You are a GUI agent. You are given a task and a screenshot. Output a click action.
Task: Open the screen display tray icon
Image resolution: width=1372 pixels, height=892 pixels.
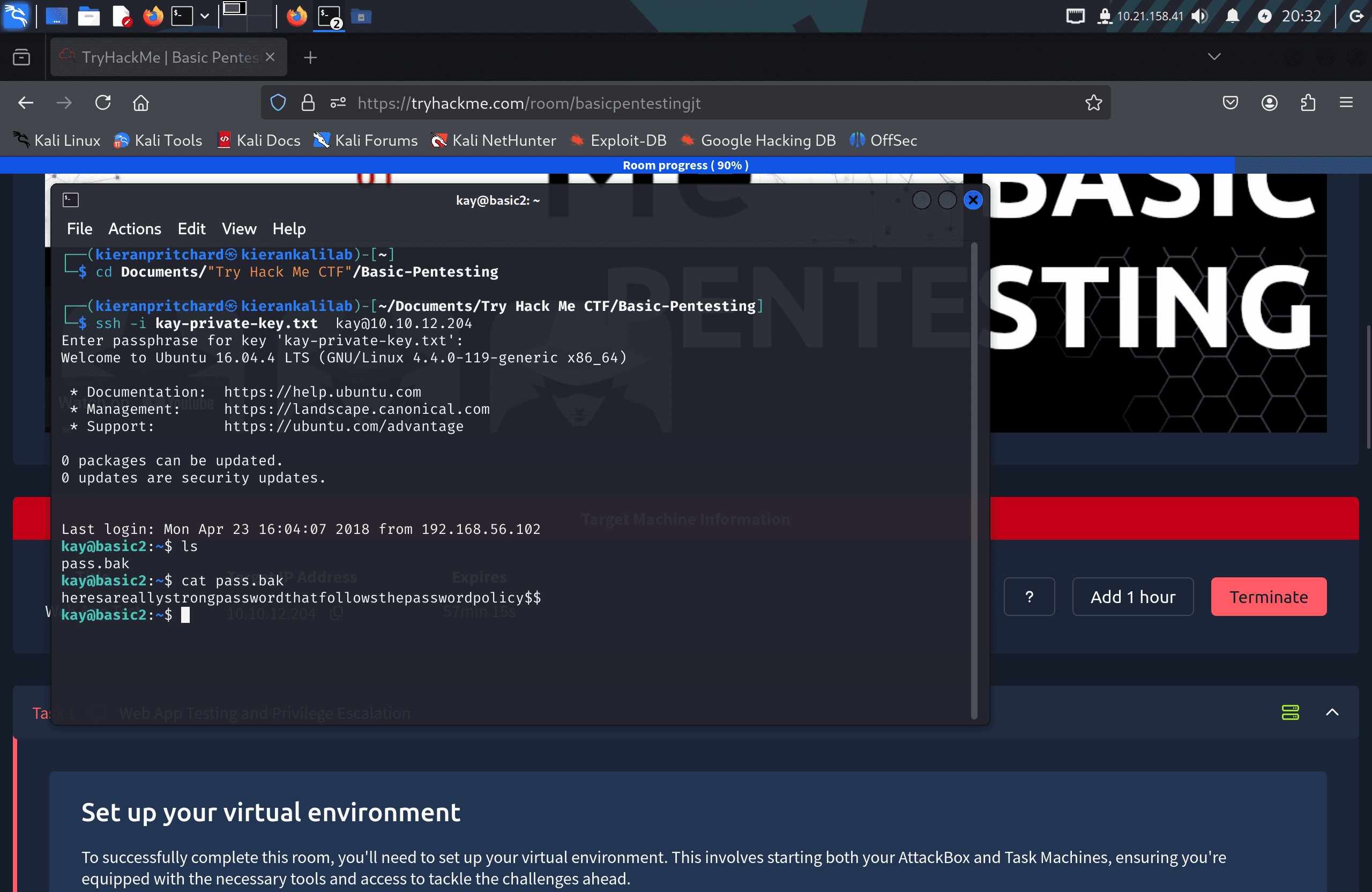coord(1075,16)
